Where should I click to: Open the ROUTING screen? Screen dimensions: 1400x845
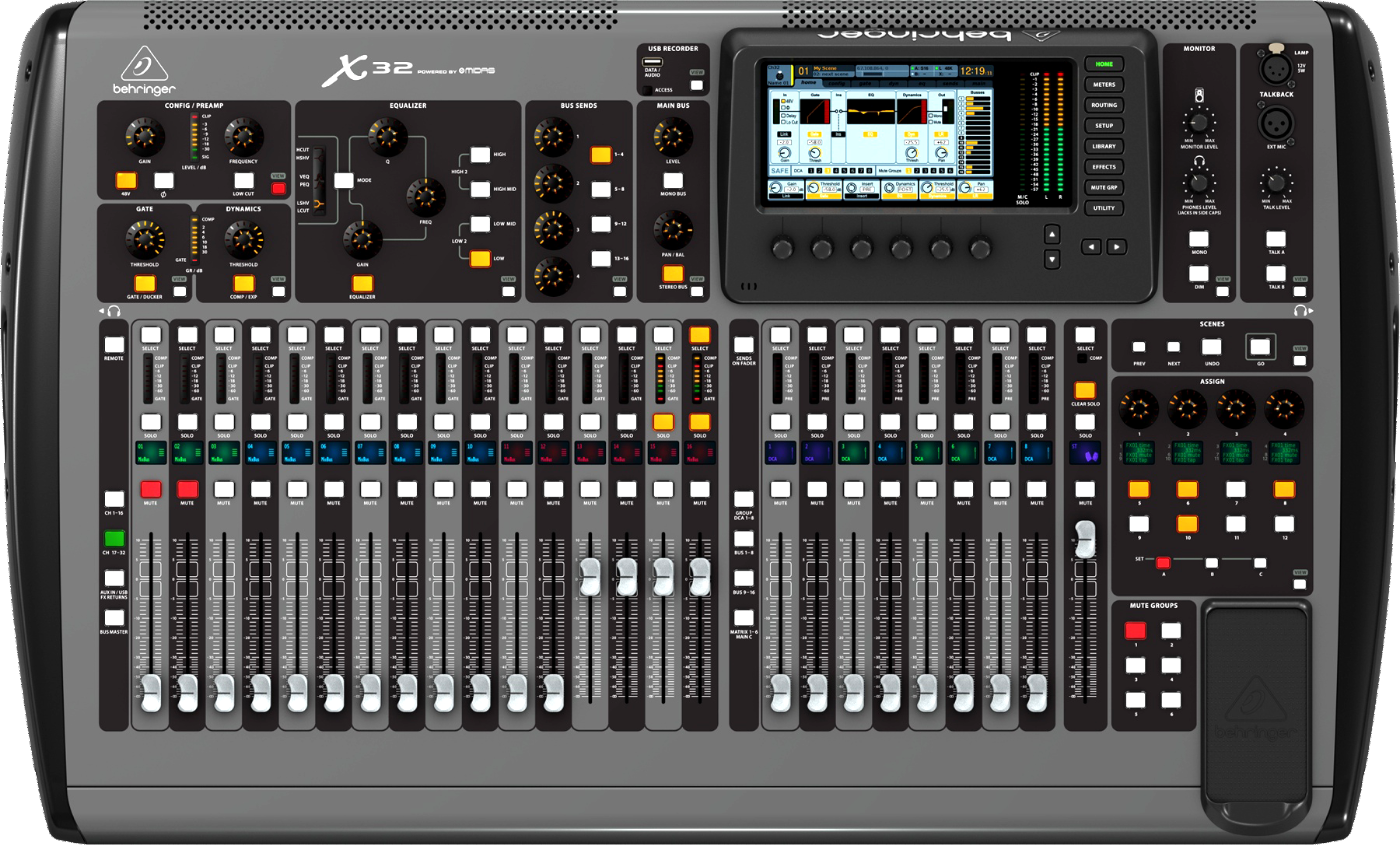point(1105,104)
